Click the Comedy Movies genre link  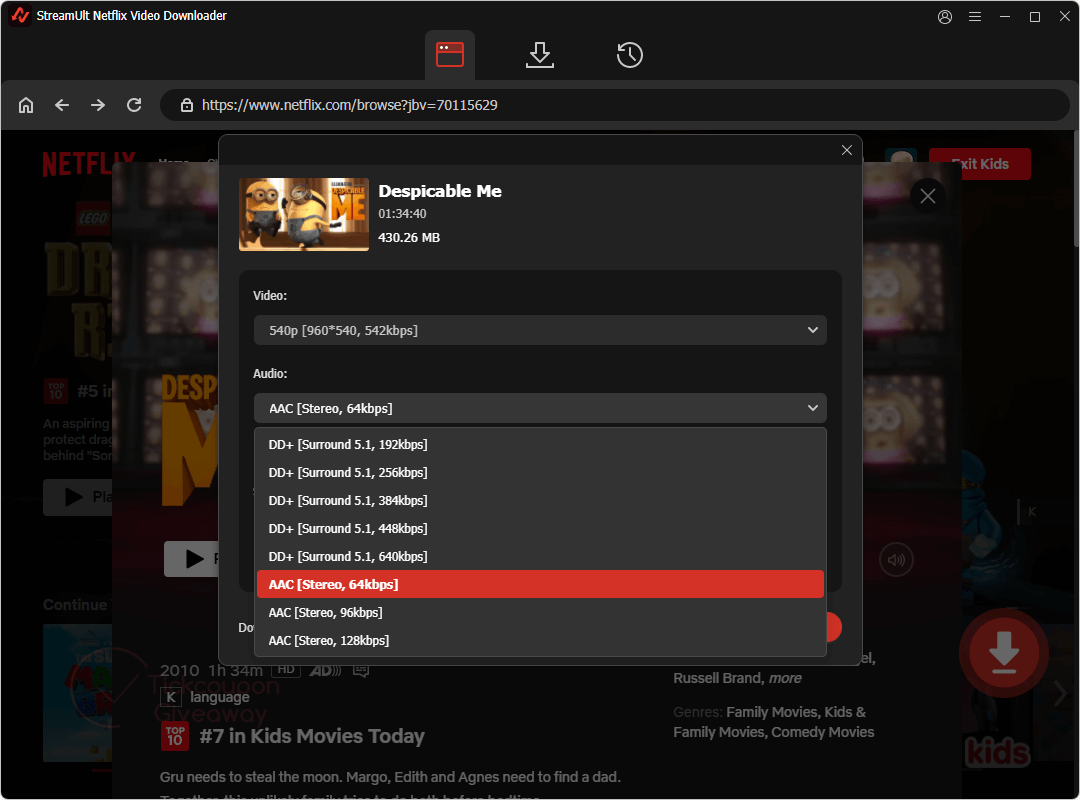click(822, 732)
